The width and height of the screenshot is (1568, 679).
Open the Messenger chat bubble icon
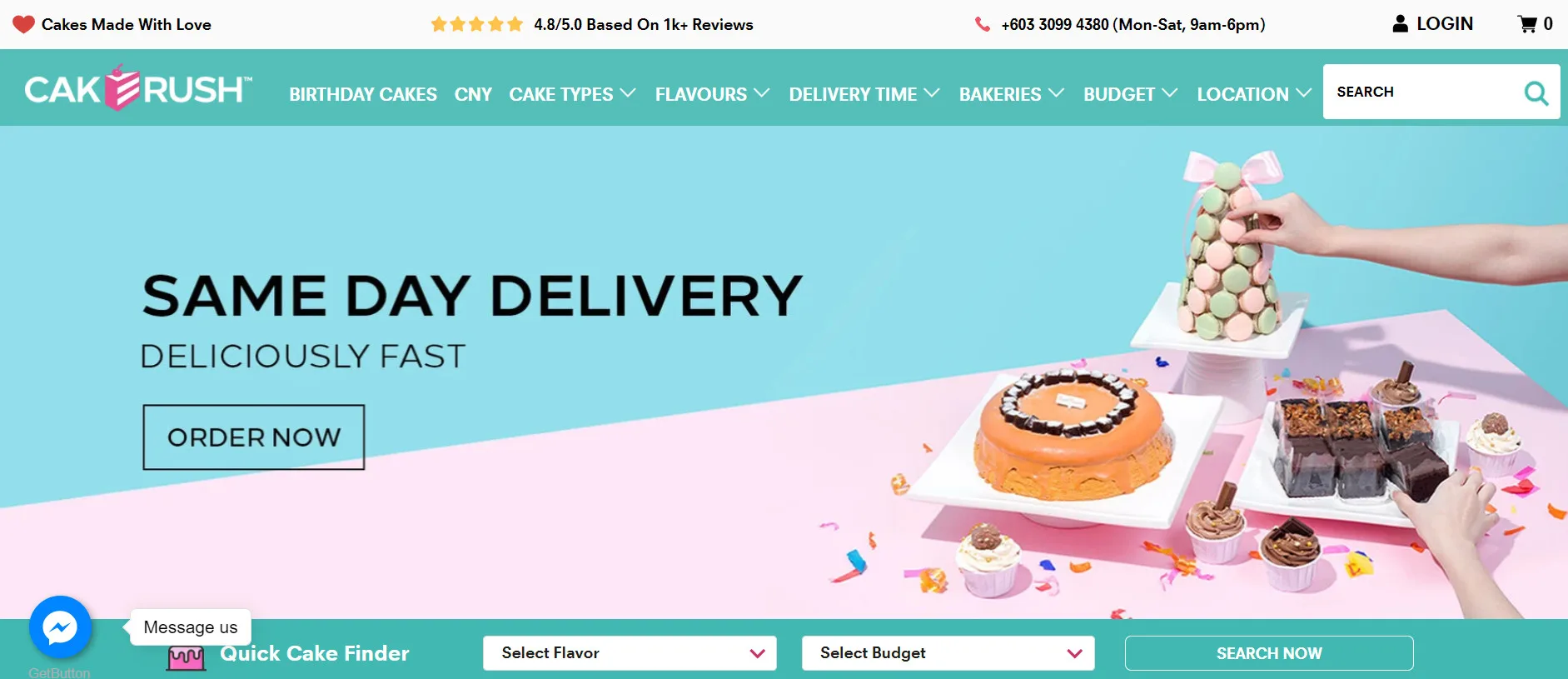tap(60, 627)
